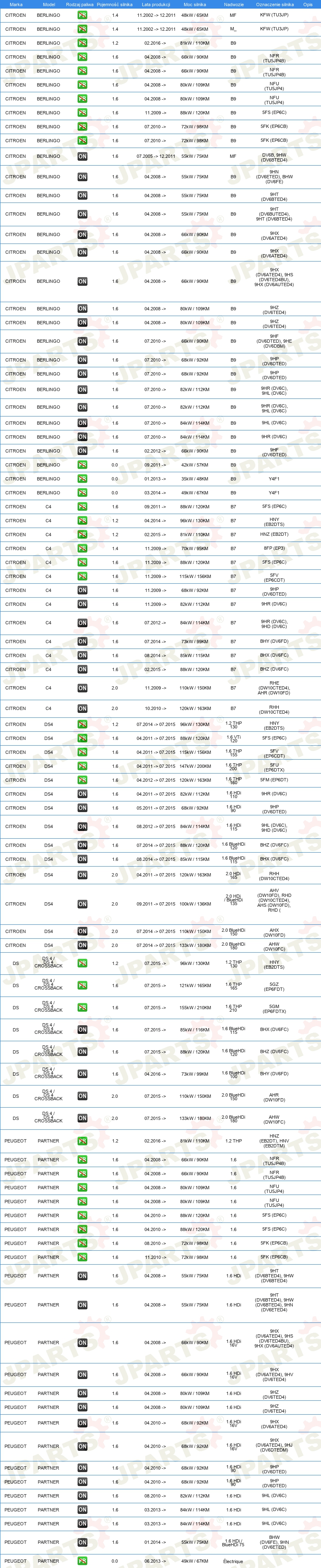Click the '147kW / 200KM' power cell
The height and width of the screenshot is (1568, 321).
click(195, 766)
